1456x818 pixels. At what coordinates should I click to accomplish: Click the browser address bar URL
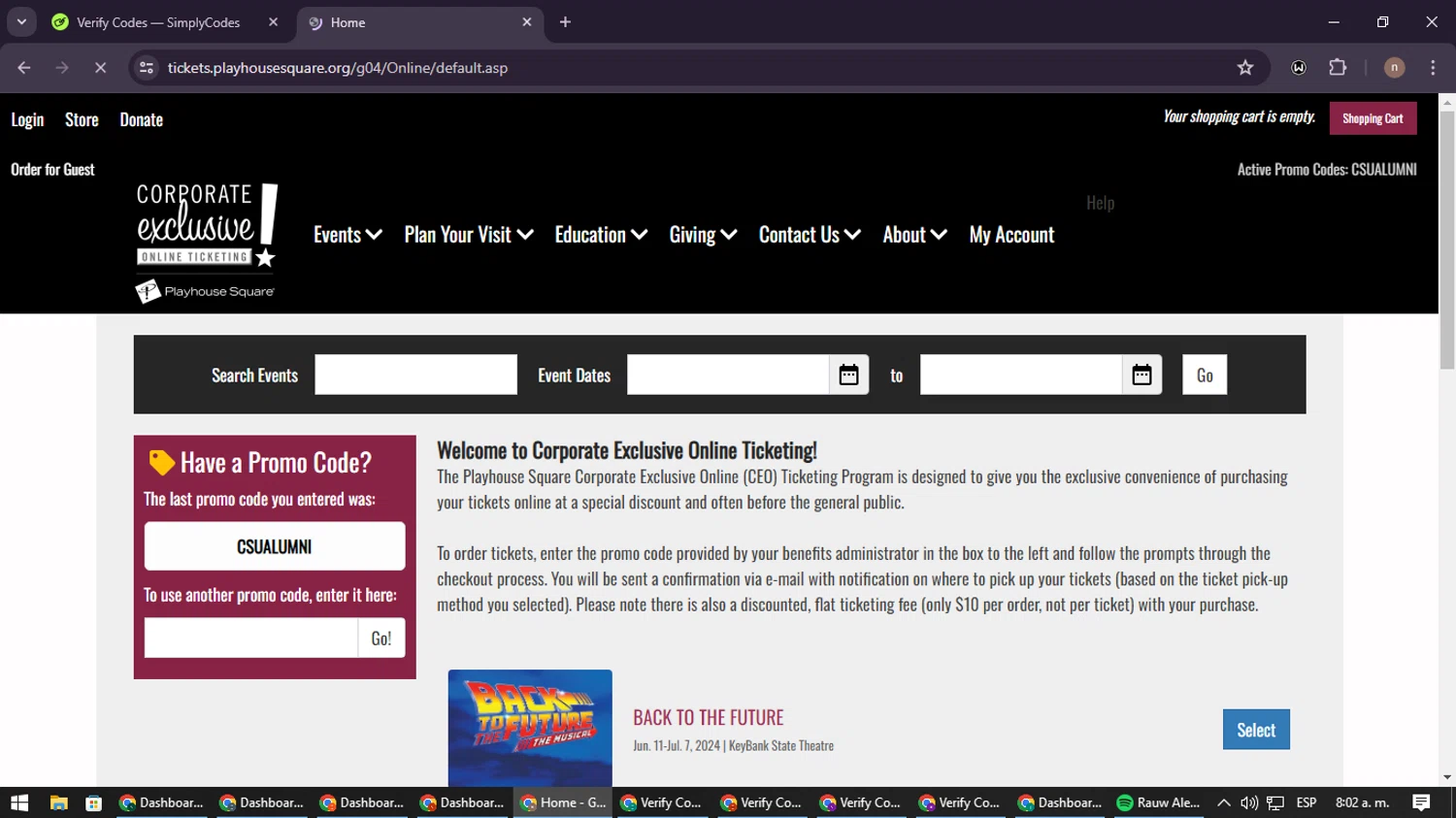(x=338, y=68)
